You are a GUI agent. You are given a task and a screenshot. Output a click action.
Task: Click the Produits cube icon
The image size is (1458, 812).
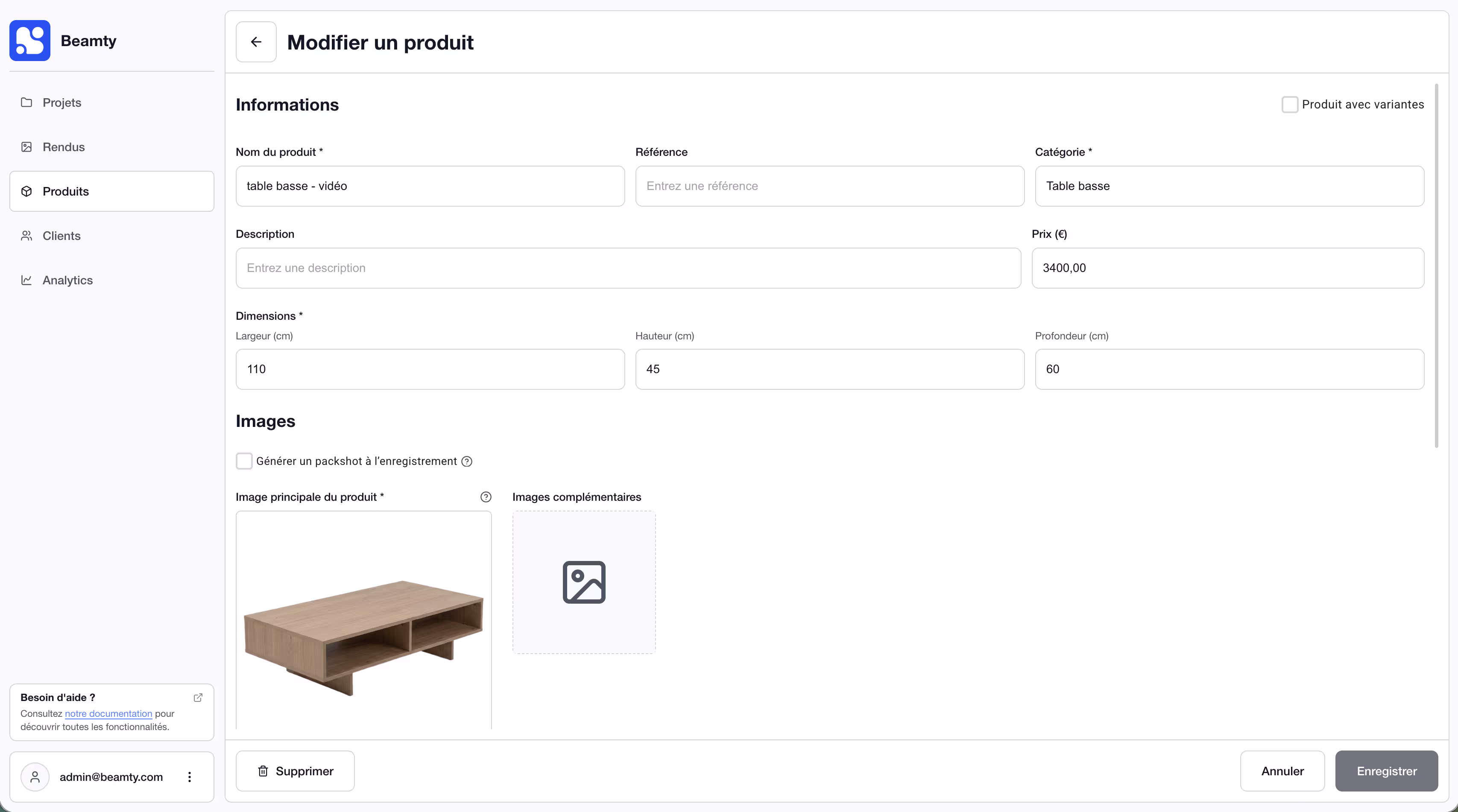point(26,191)
